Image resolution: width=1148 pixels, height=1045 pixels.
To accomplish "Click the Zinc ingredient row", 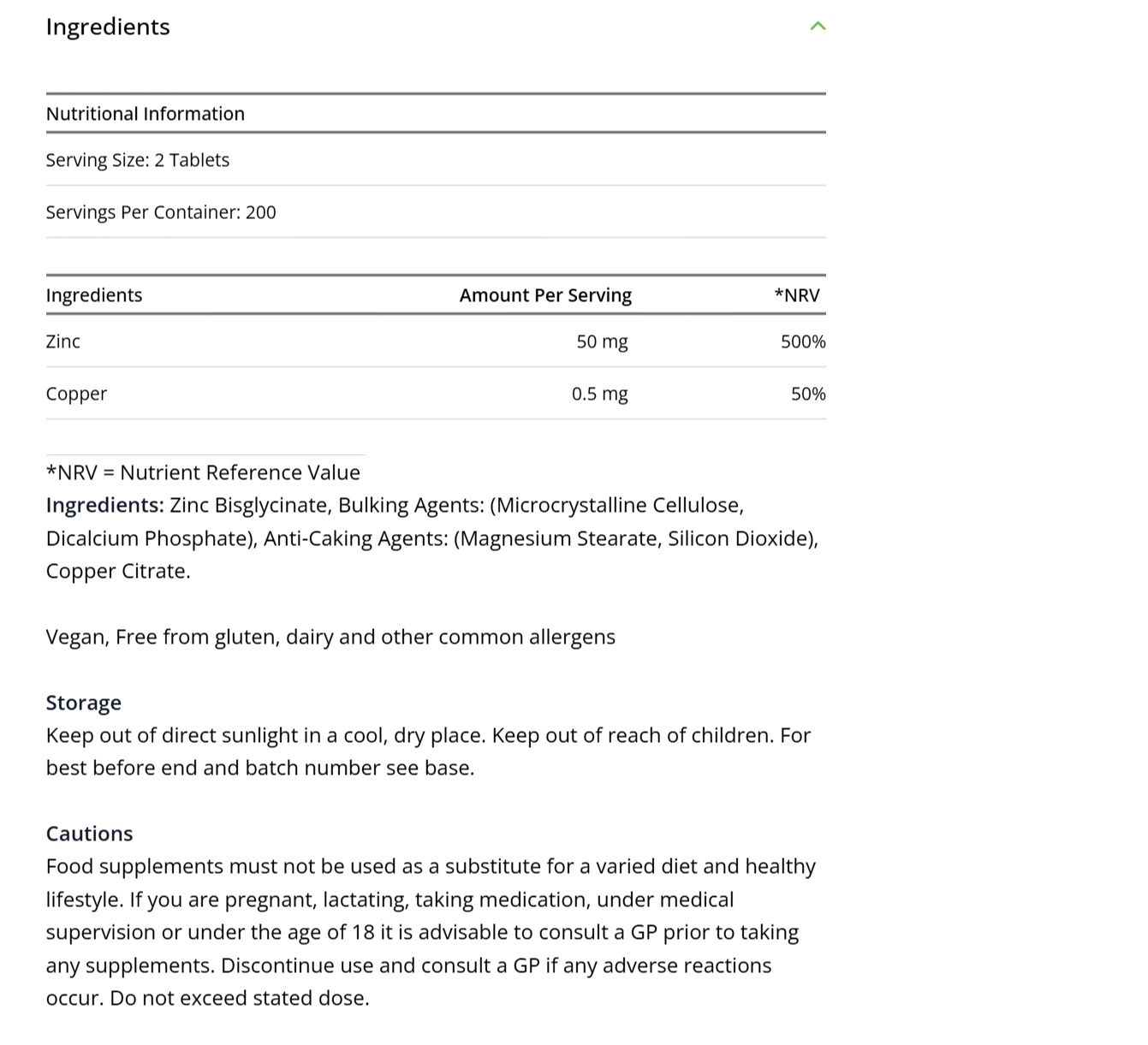I will click(x=62, y=341).
